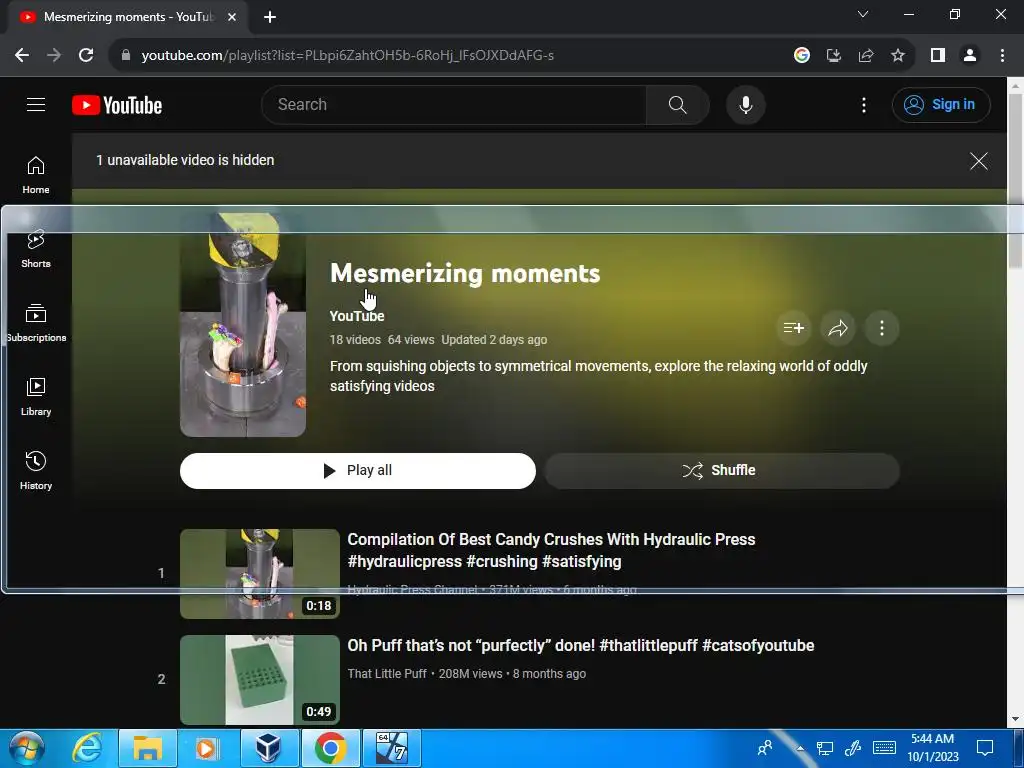
Task: Launch Internet Explorer from the taskbar
Action: click(x=87, y=748)
